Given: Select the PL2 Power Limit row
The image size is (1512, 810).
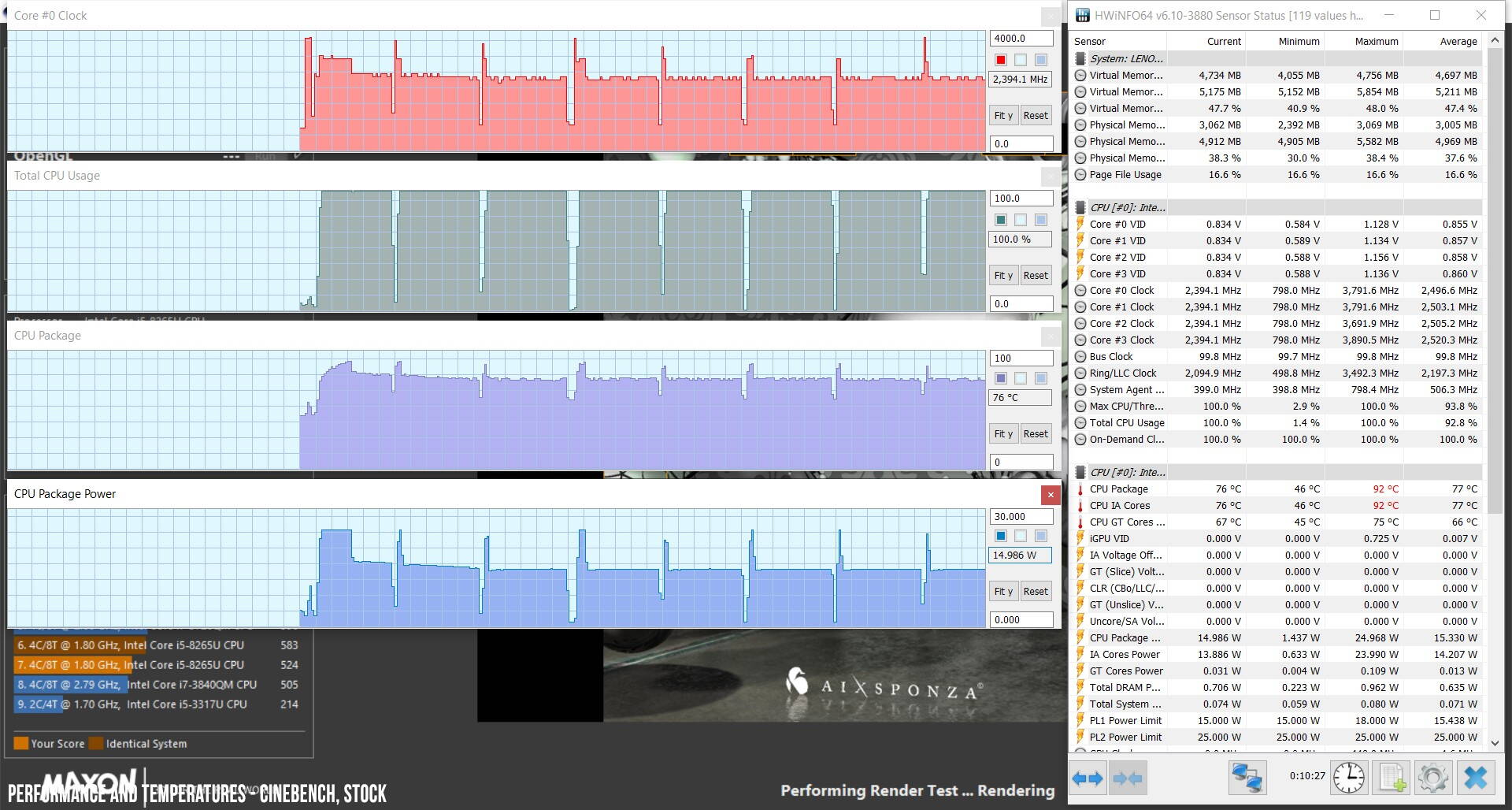Looking at the screenshot, I should click(x=1277, y=737).
